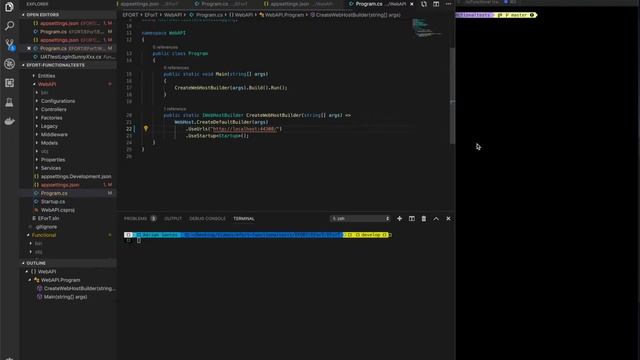
Task: Click the '1 reference' code lens link
Action: tap(175, 109)
